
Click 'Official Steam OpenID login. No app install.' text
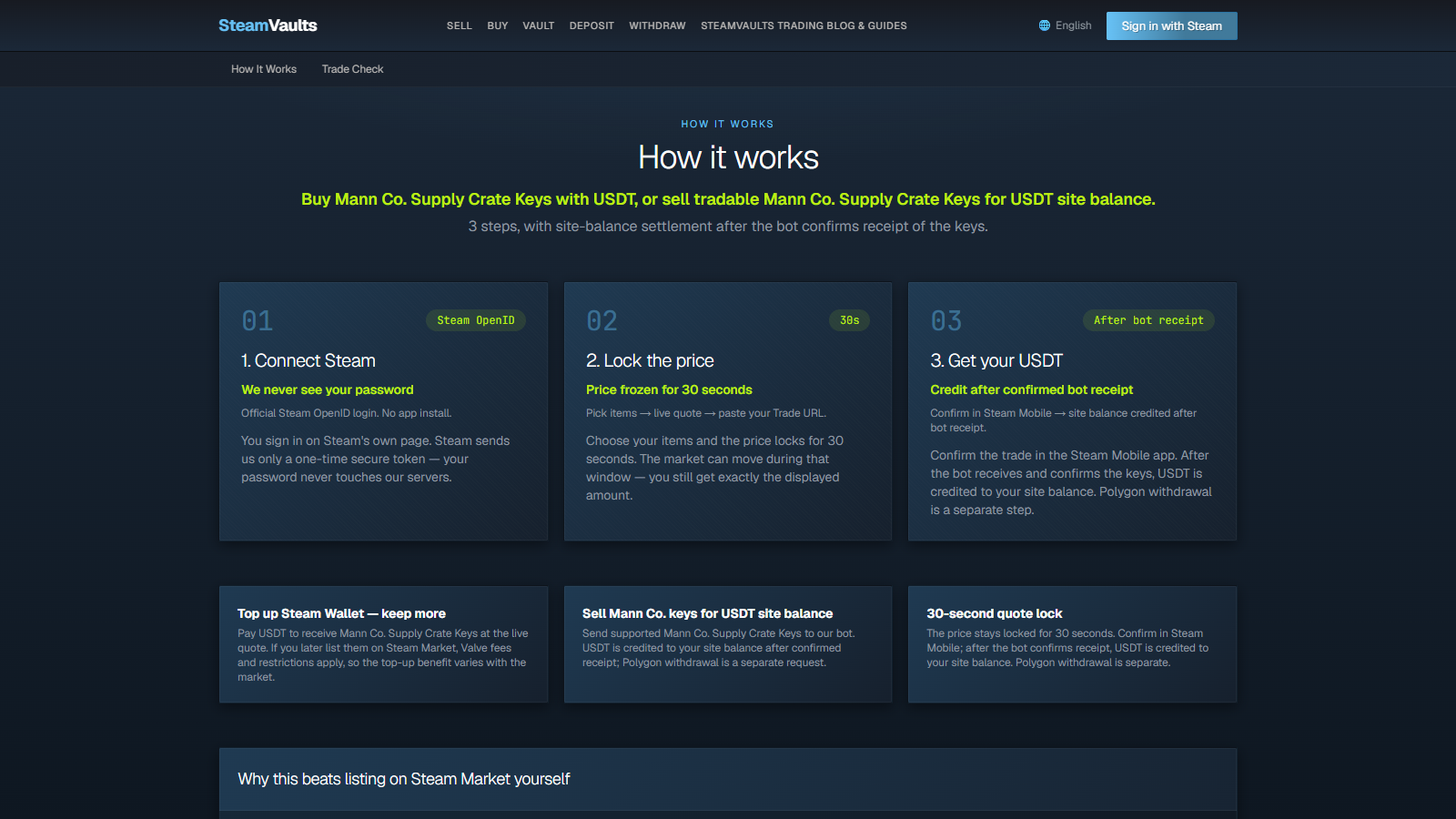(347, 413)
